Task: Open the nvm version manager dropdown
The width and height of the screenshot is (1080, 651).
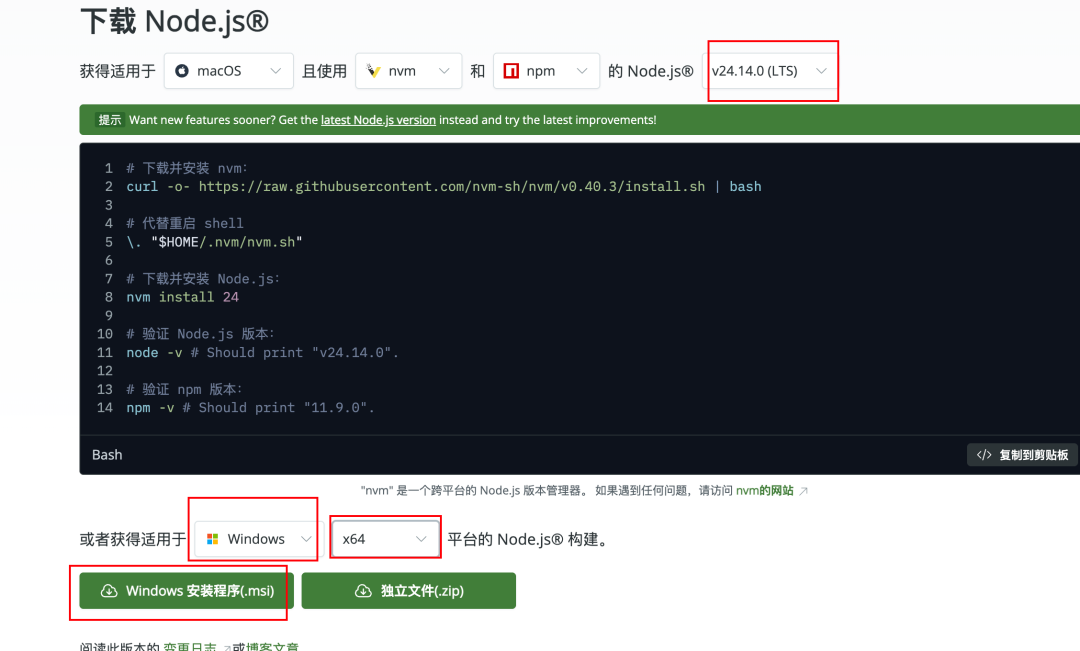Action: 408,71
